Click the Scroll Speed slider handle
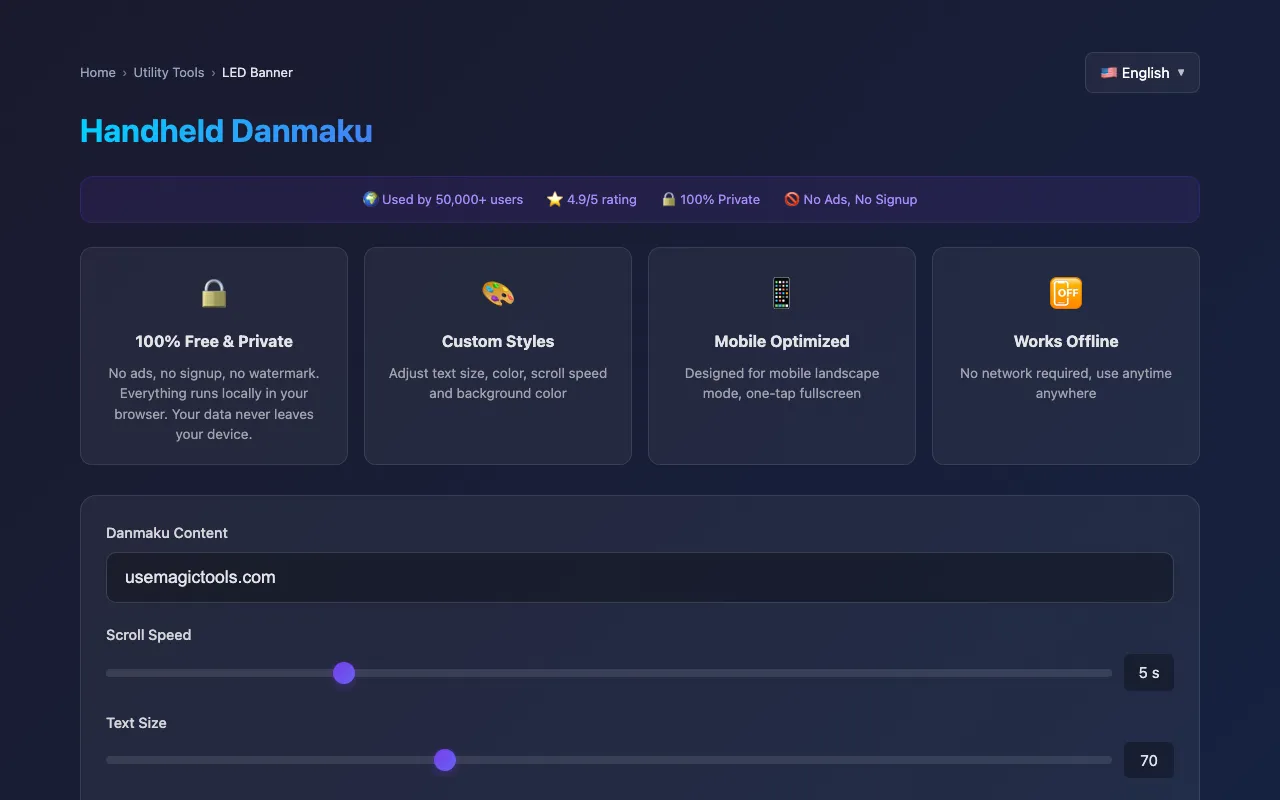The width and height of the screenshot is (1280, 800). tap(344, 673)
